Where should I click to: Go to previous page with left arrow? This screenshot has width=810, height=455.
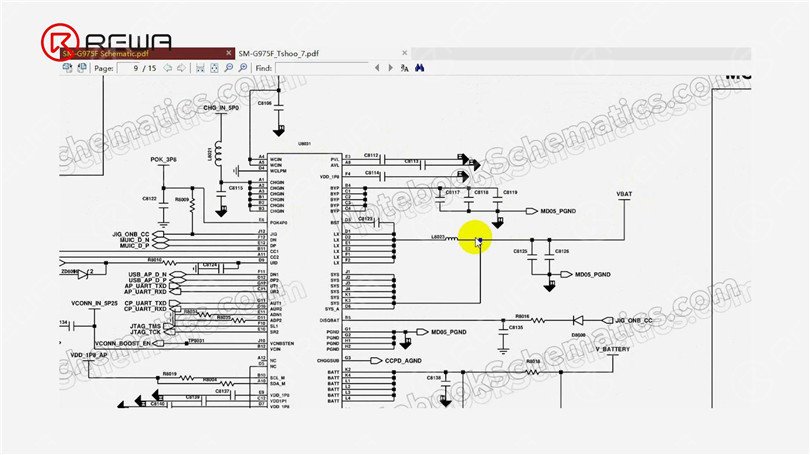[x=167, y=68]
